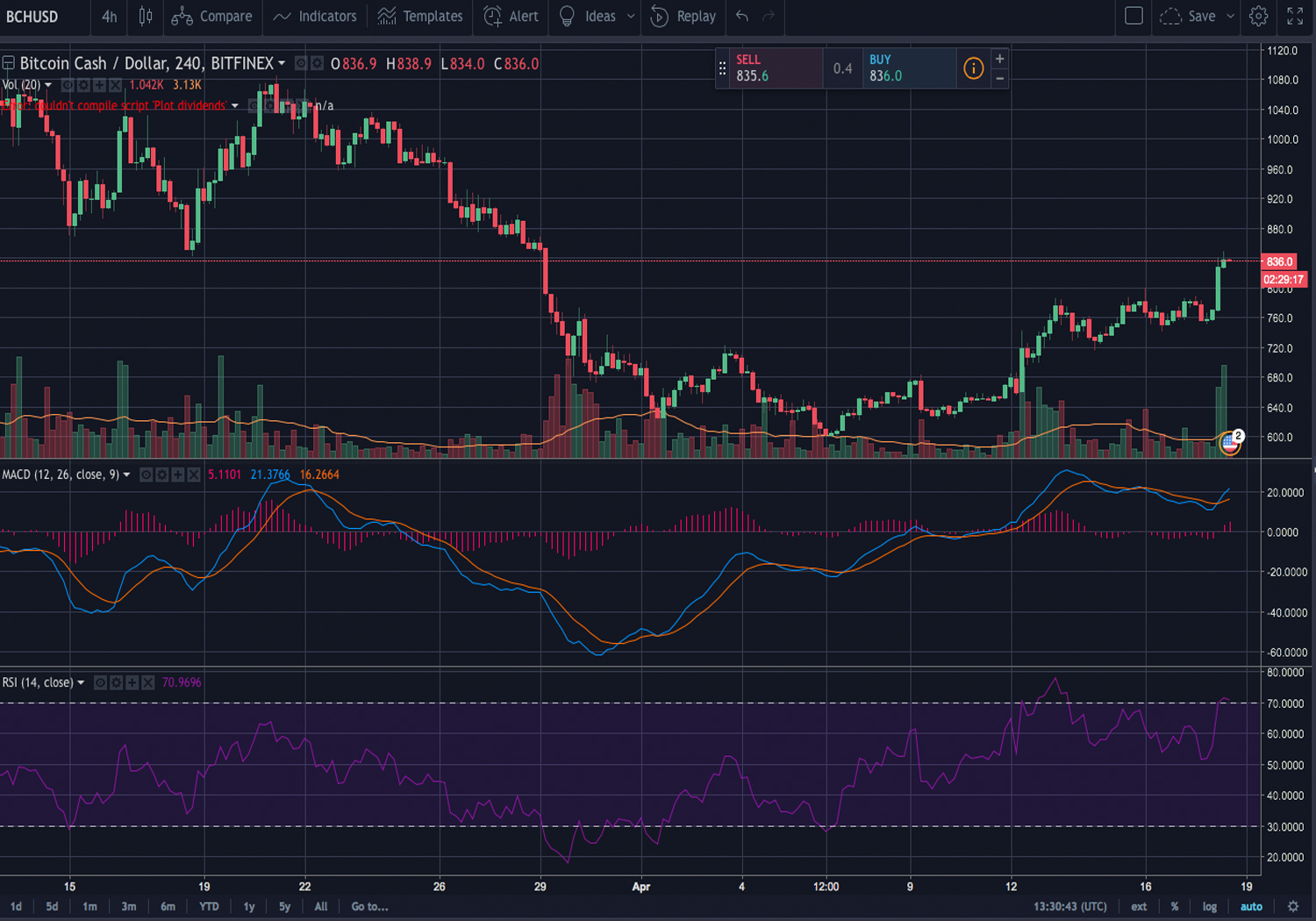Select the 5d date range
The image size is (1316, 921).
52,906
